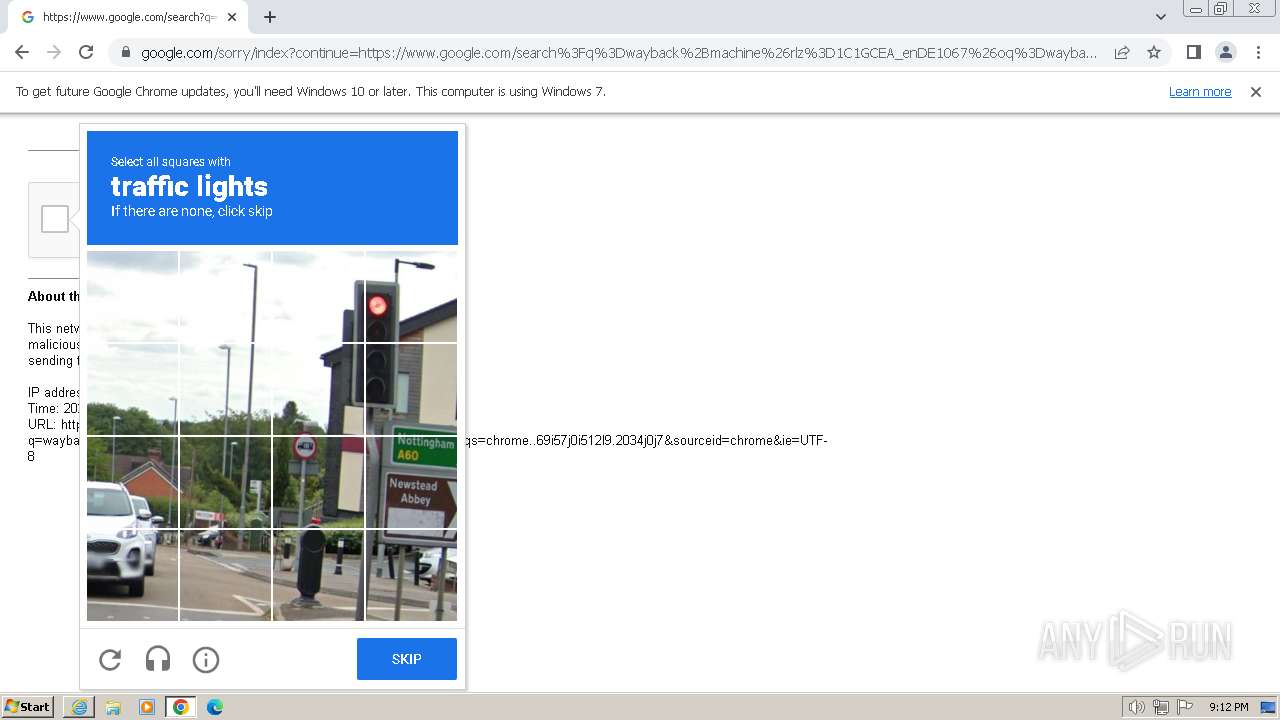The image size is (1280, 720).
Task: Go back to the previous page
Action: [22, 52]
